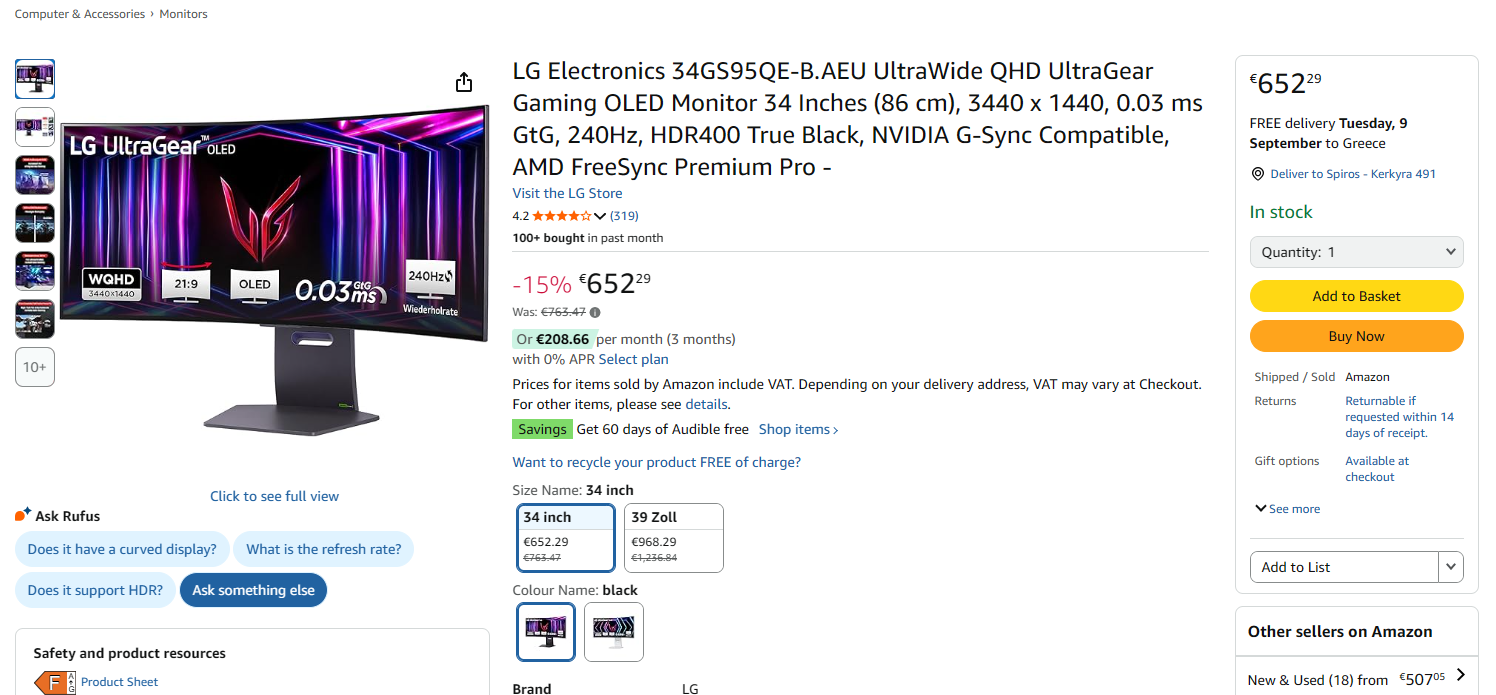Click the info icon beside Was price
The width and height of the screenshot is (1496, 695).
click(595, 312)
